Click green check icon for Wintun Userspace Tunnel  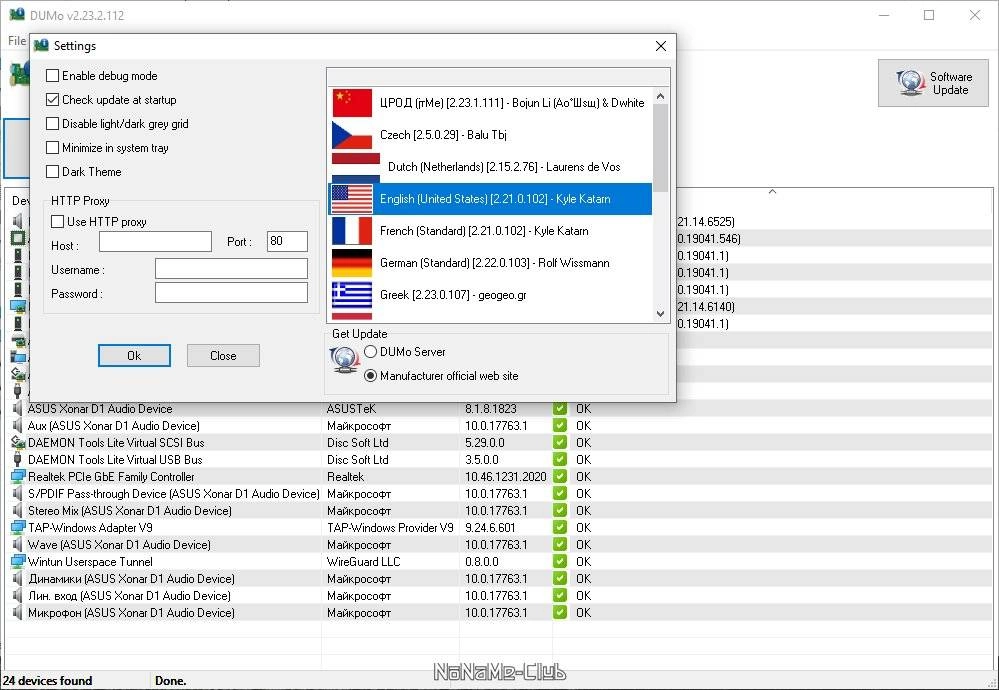560,561
